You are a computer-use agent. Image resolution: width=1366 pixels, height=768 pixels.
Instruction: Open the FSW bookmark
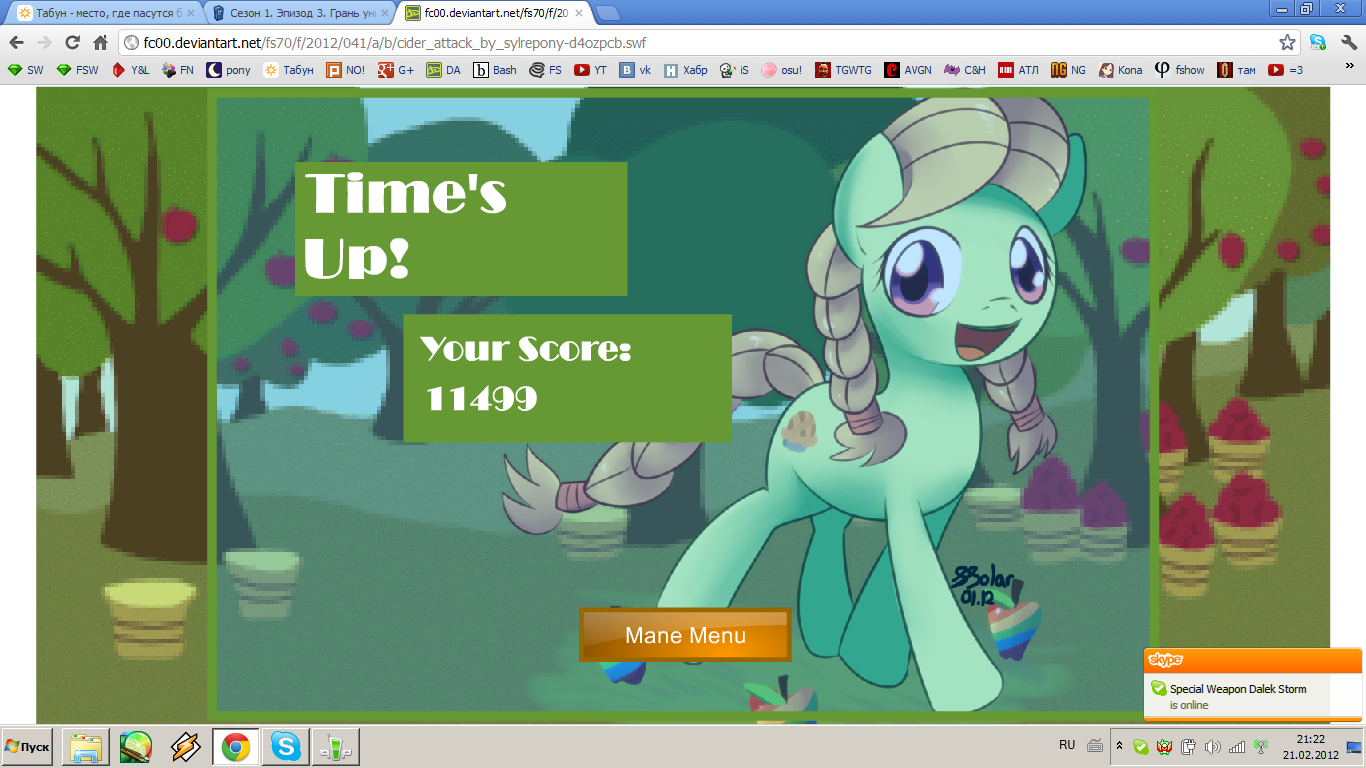click(77, 70)
